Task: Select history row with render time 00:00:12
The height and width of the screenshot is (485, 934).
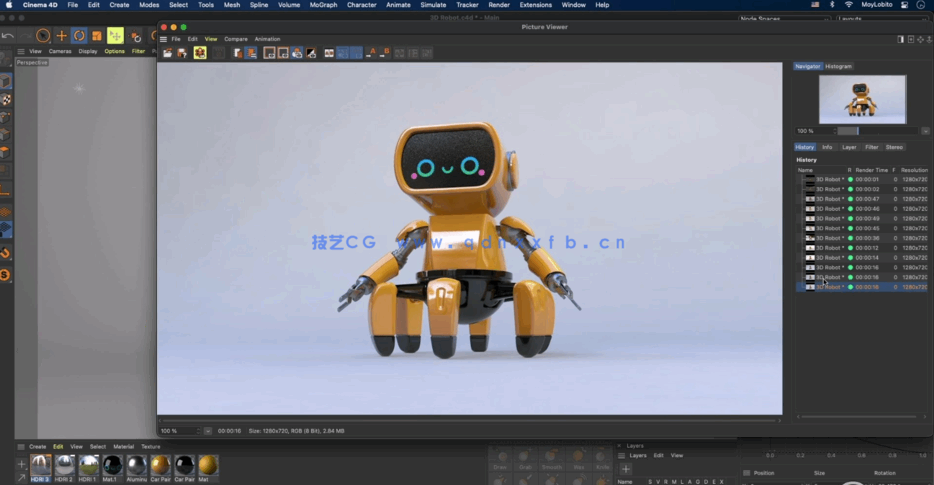Action: (862, 248)
